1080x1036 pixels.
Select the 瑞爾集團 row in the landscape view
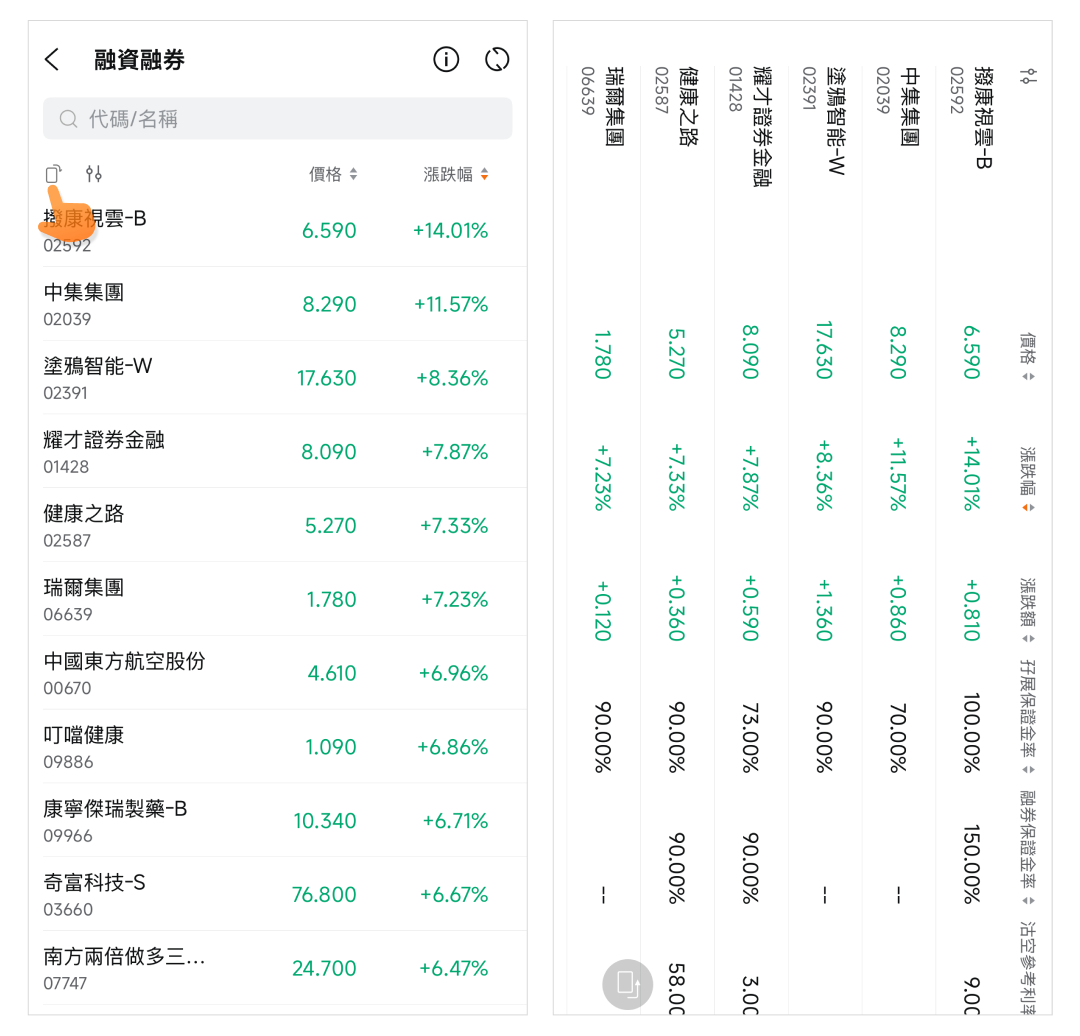pyautogui.click(x=601, y=500)
